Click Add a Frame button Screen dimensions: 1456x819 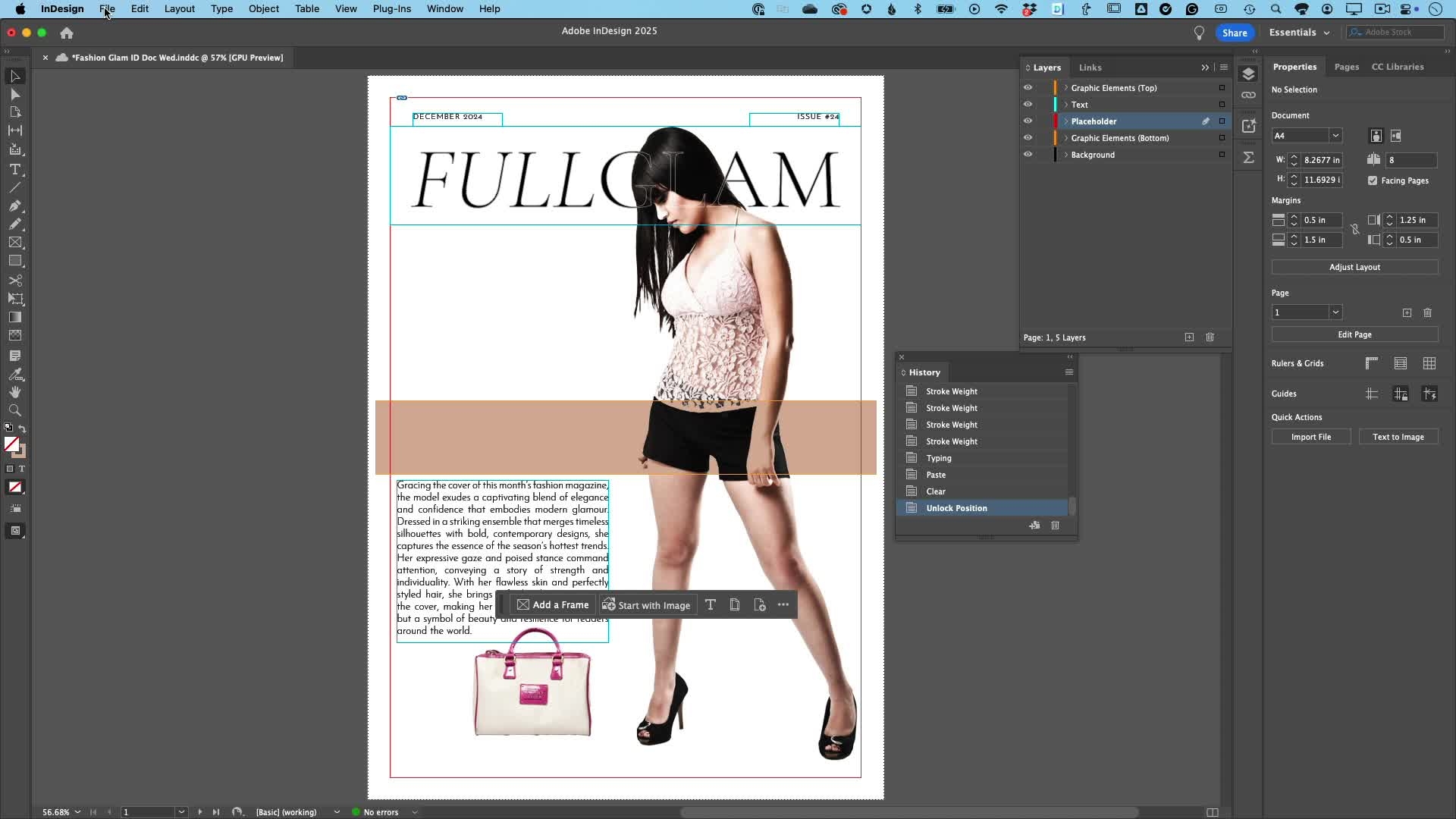click(553, 604)
